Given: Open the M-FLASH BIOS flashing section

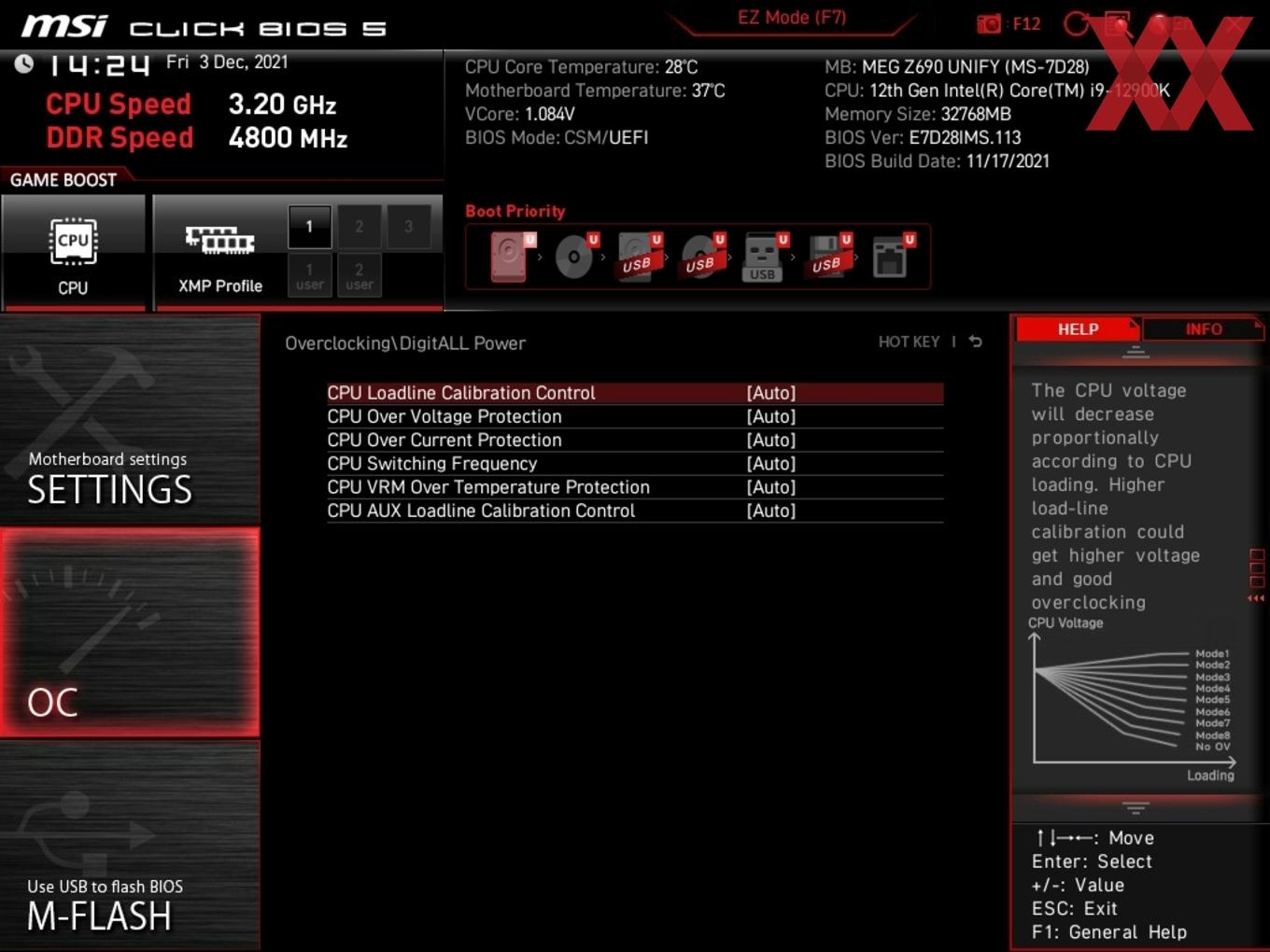Looking at the screenshot, I should click(x=130, y=846).
